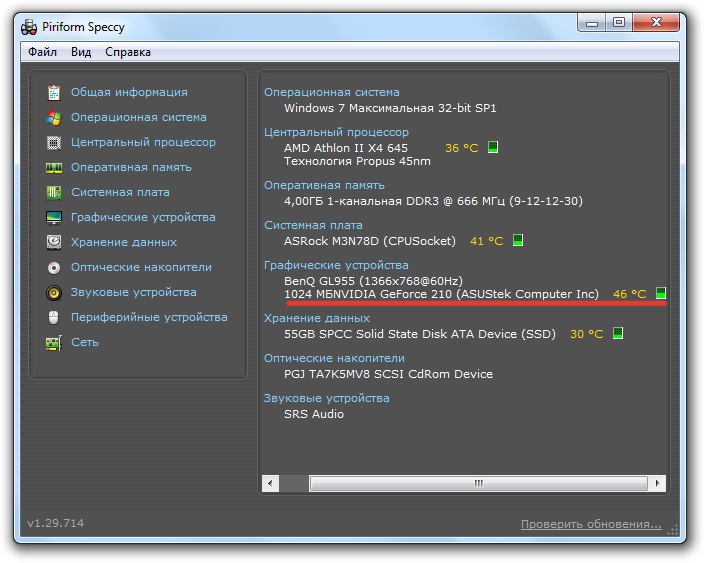Image resolution: width=705 pixels, height=563 pixels.
Task: Click the Хранение данных summary heading link
Action: click(x=318, y=318)
